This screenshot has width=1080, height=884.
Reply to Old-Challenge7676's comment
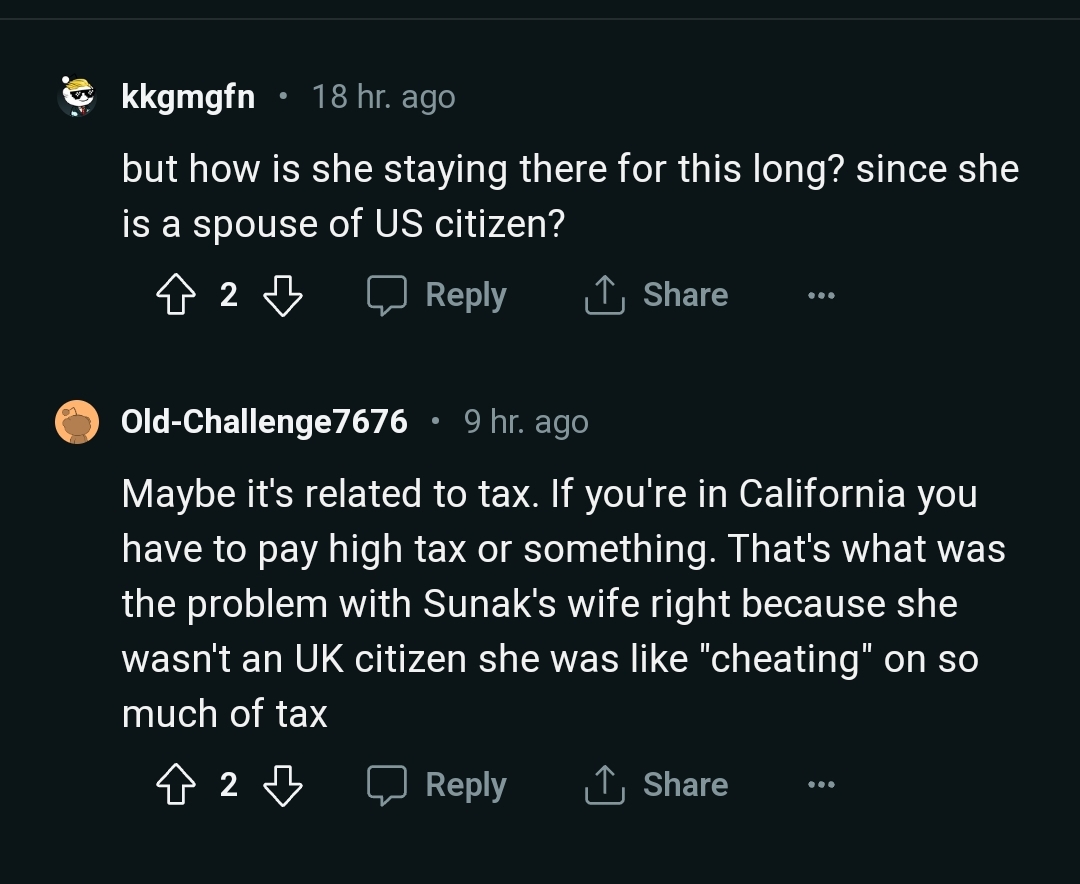coord(437,786)
